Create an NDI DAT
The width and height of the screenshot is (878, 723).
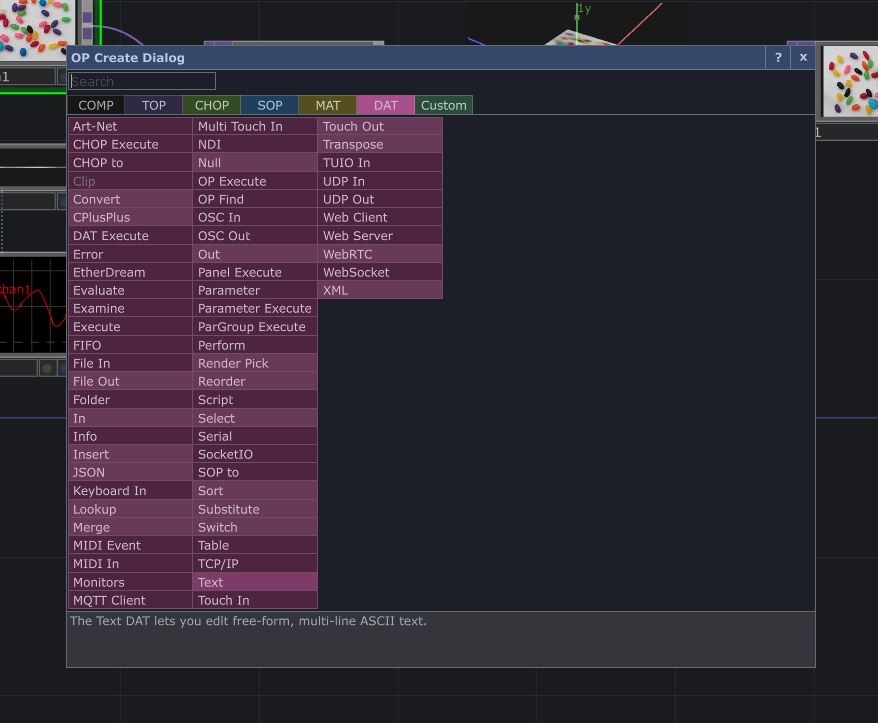255,144
